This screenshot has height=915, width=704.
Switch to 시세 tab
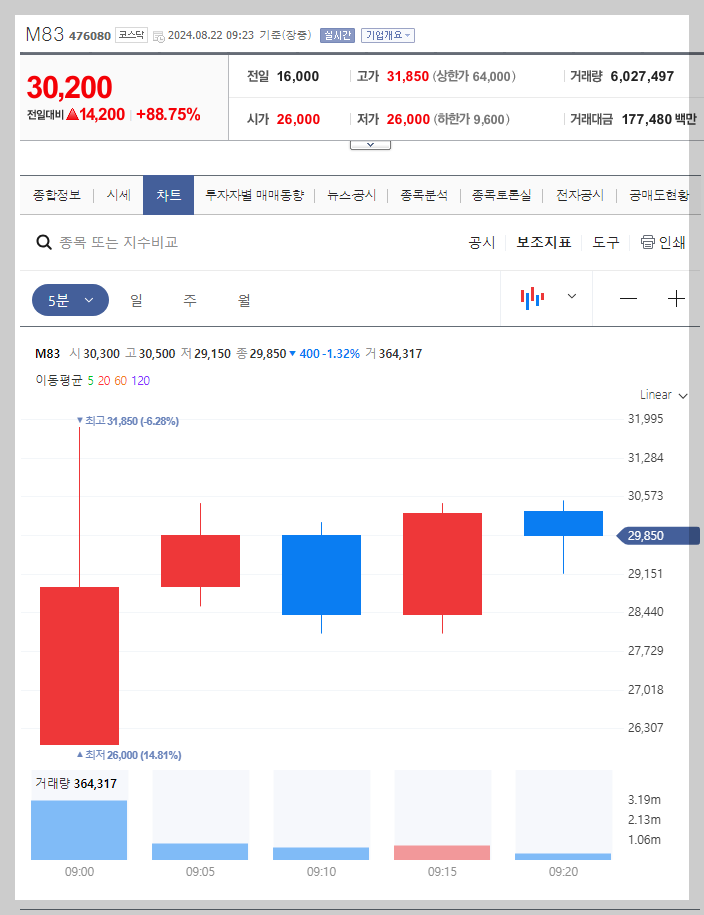(x=119, y=195)
